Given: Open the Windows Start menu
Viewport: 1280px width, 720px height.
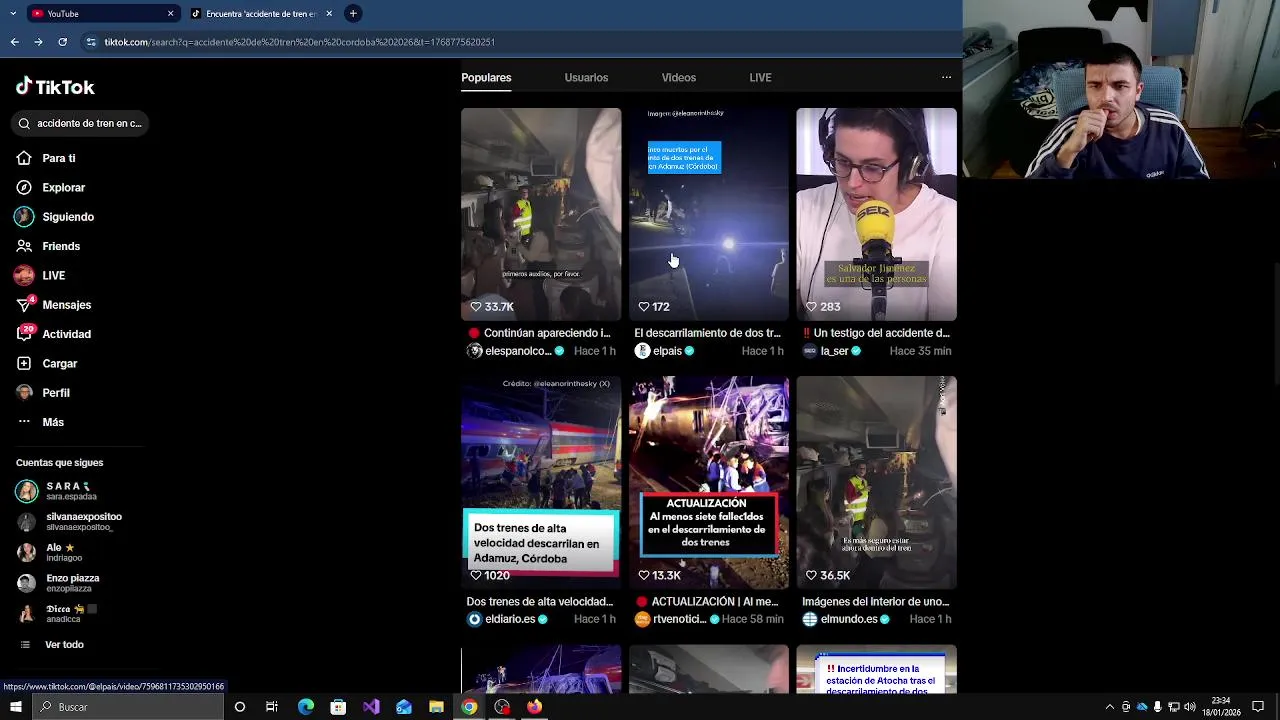Looking at the screenshot, I should pyautogui.click(x=15, y=707).
